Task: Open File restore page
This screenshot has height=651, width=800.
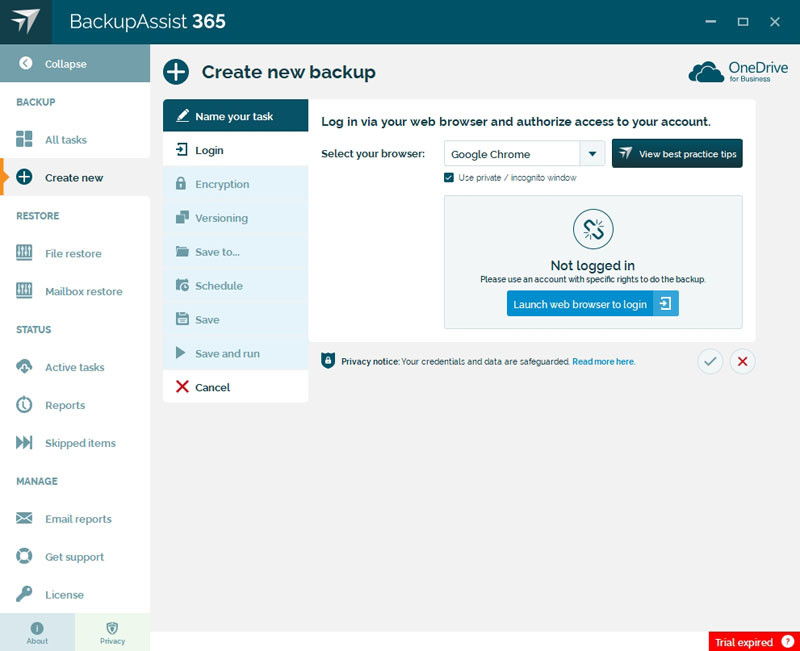Action: [x=75, y=253]
